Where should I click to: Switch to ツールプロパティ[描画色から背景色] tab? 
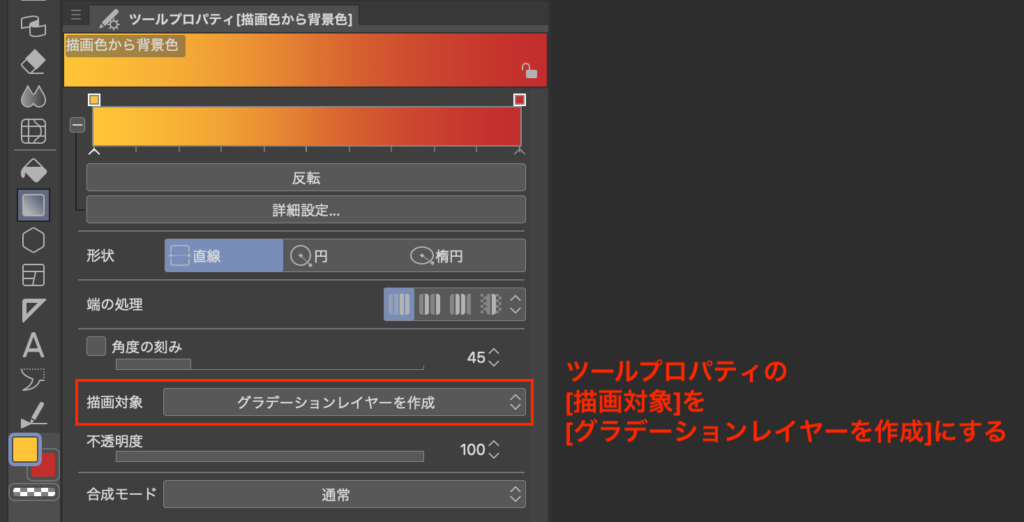[x=225, y=19]
